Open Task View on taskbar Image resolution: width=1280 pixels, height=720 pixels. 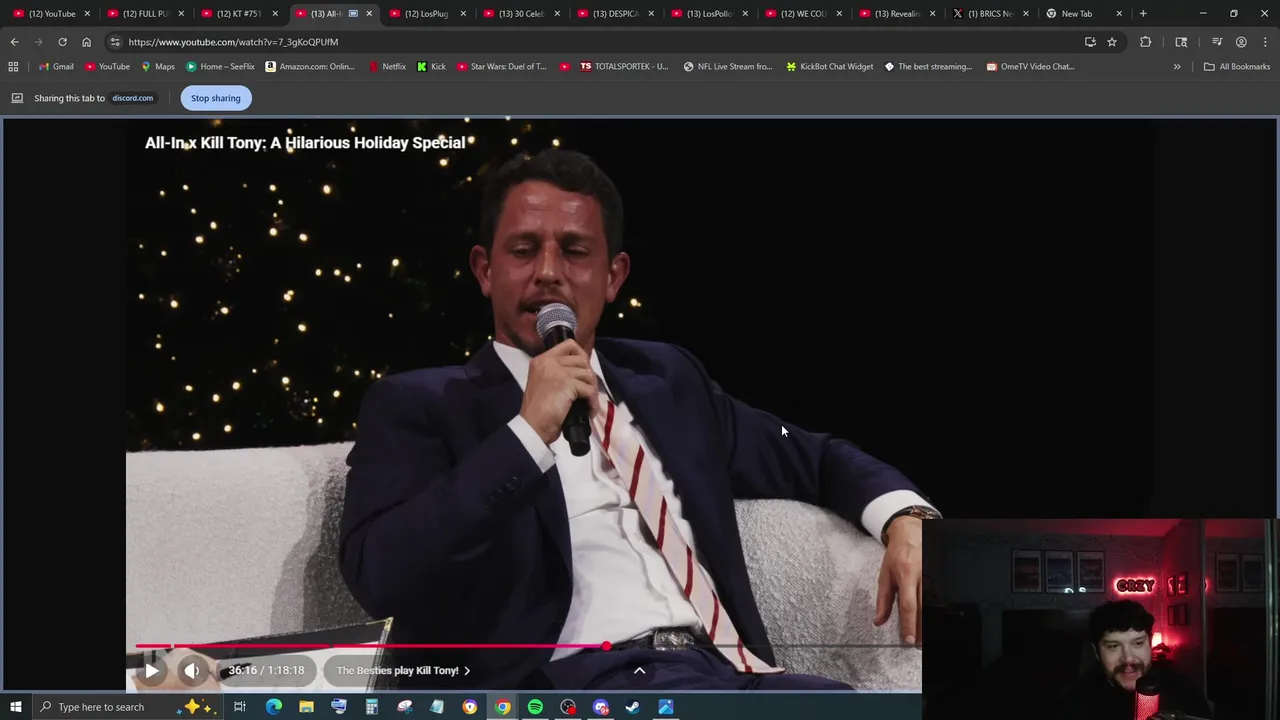pyautogui.click(x=240, y=707)
